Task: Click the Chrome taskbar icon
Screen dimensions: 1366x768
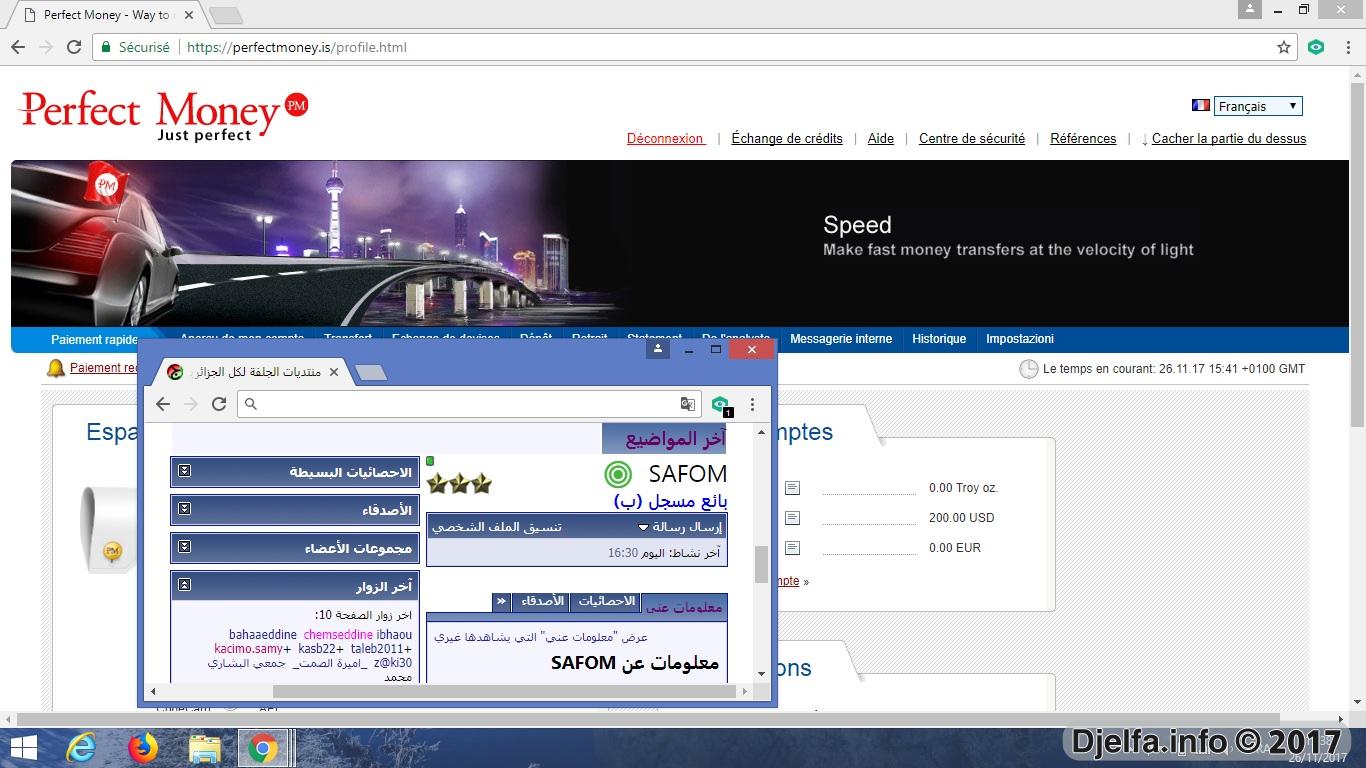Action: pos(263,747)
